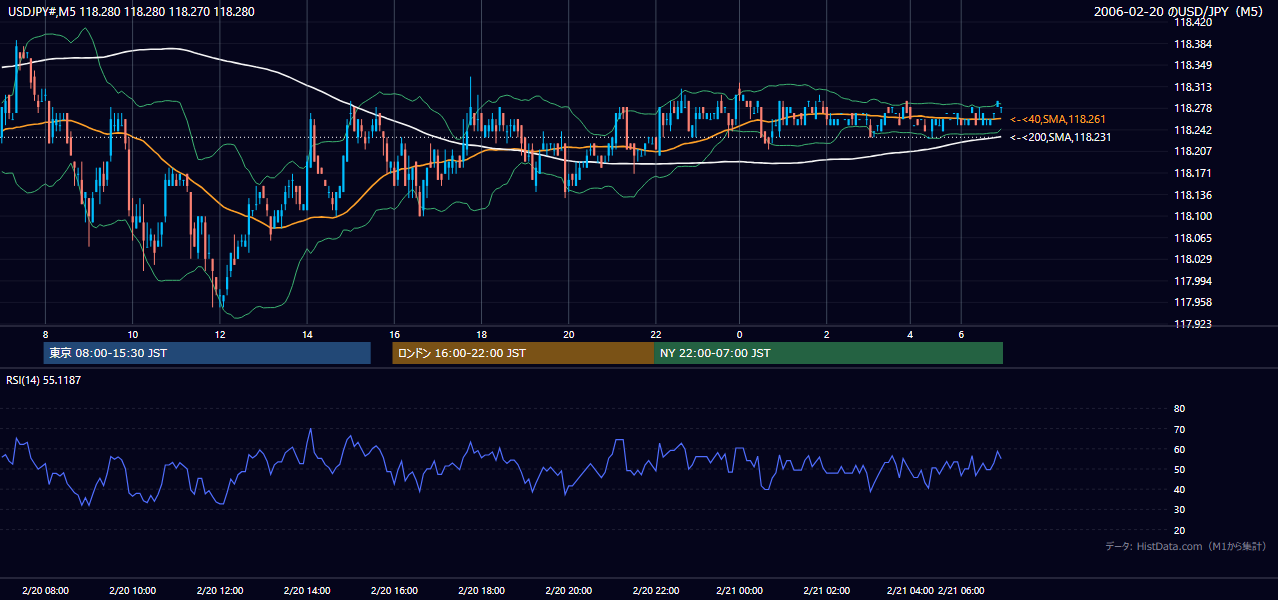Viewport: 1278px width, 600px height.
Task: Click RSI axis level 60
Action: point(1179,449)
